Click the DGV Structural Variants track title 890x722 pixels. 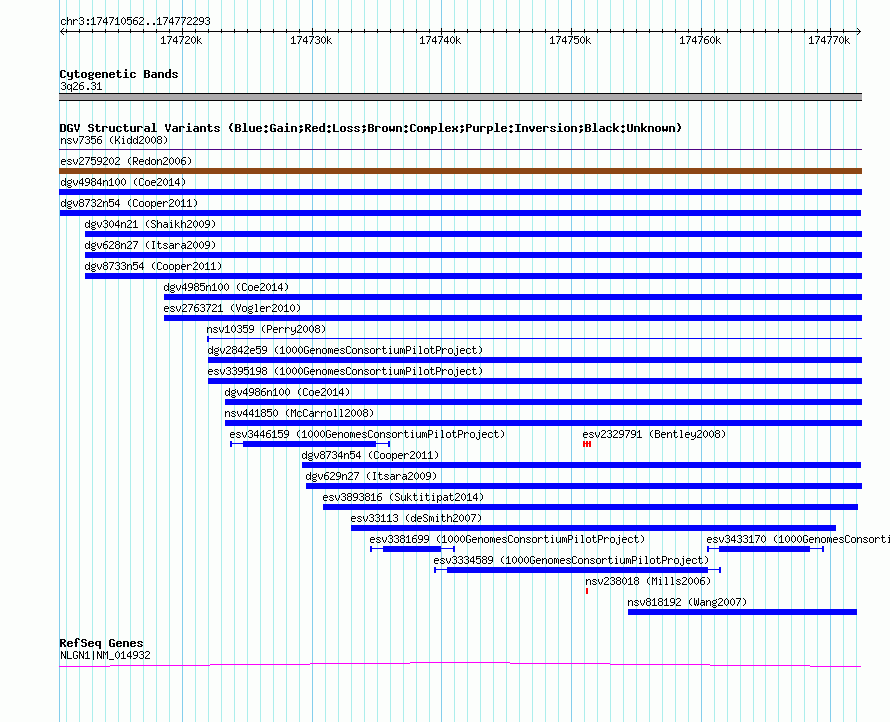(x=371, y=128)
